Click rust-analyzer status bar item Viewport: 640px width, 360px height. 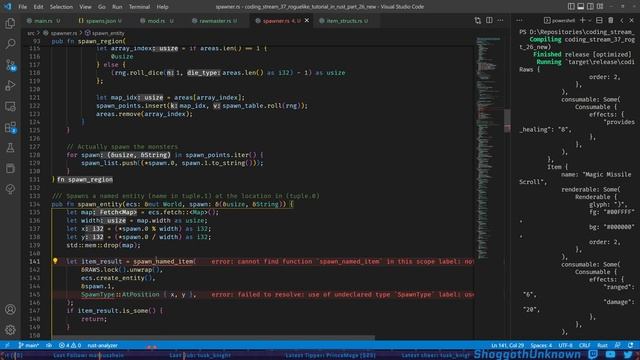coord(102,345)
